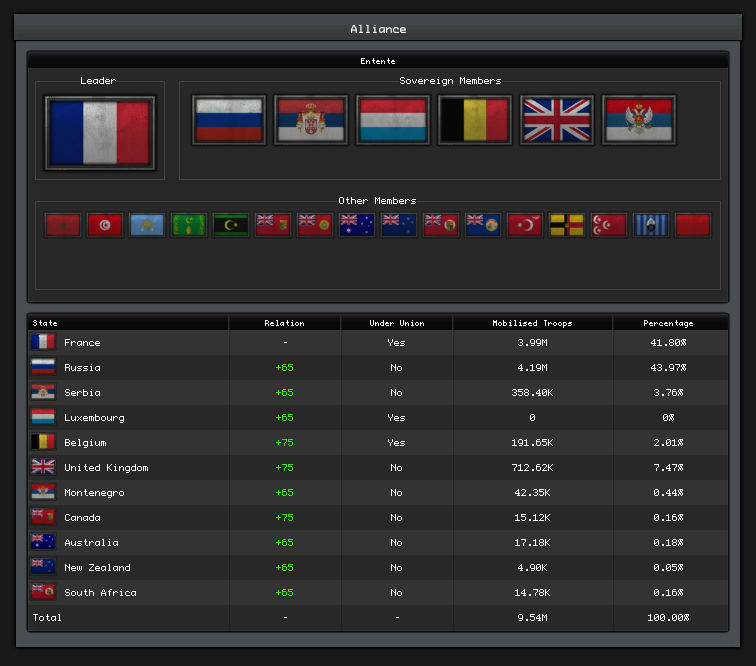Open light blue emblem flag in Other Members
Screen dimensions: 756x666
(x=147, y=225)
